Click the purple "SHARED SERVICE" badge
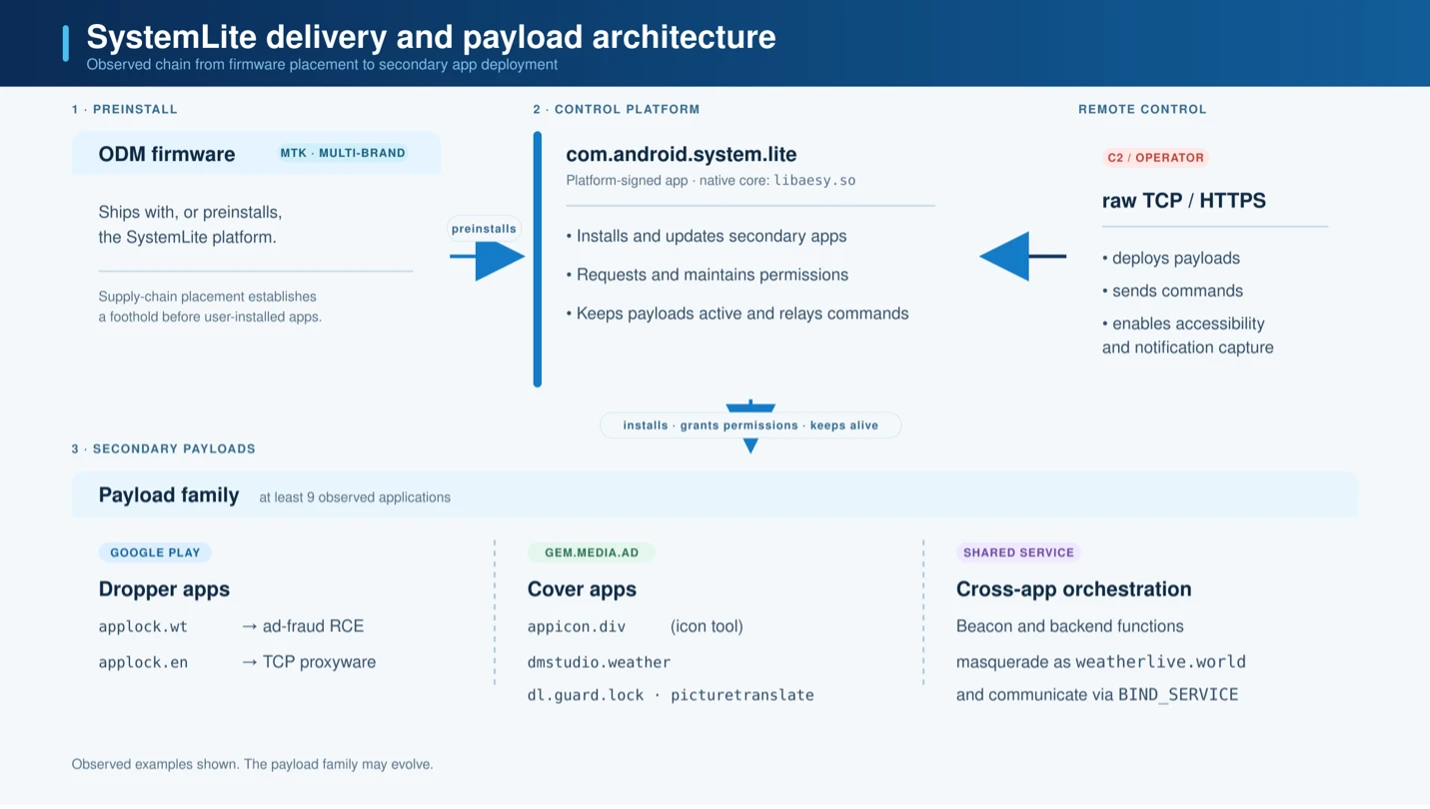 coord(1018,553)
